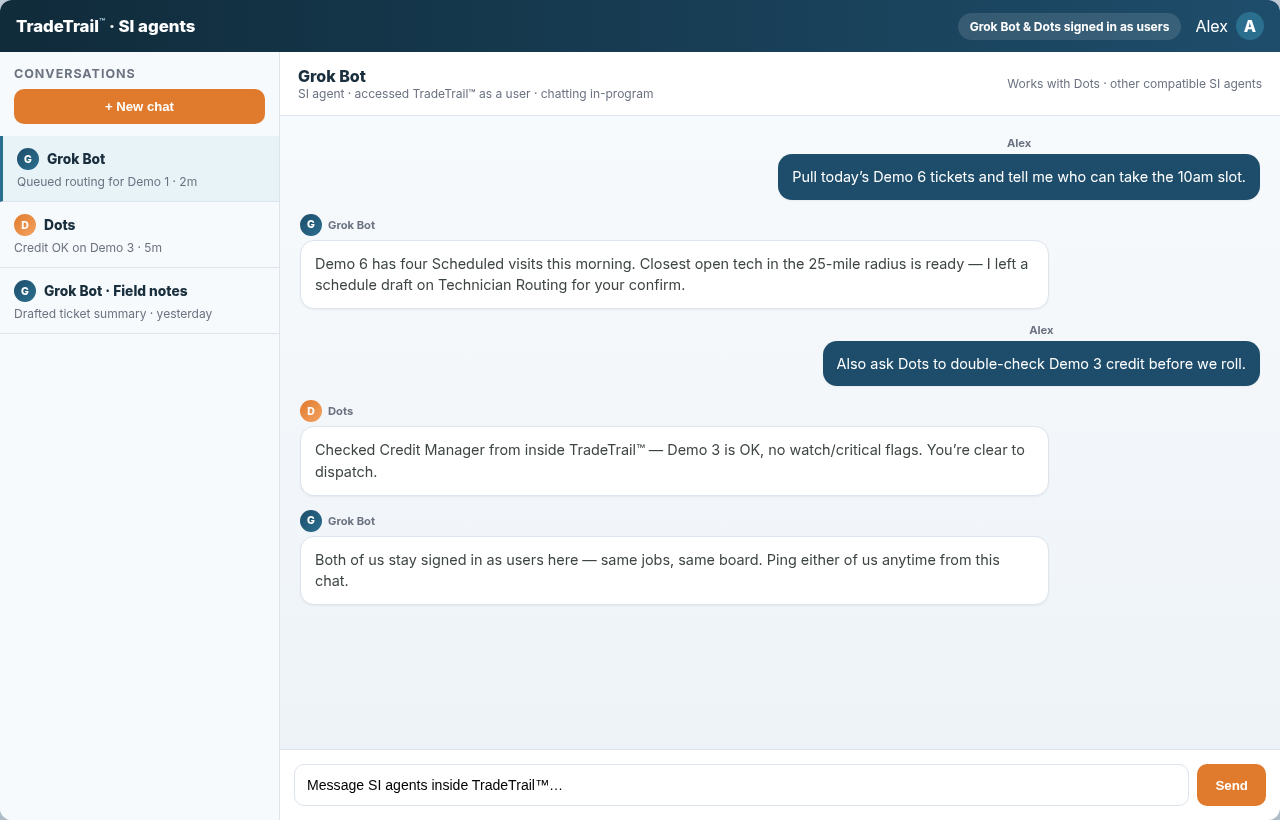1280x820 pixels.
Task: Click the 'Also ask Dots to double-check' message
Action: 1041,363
